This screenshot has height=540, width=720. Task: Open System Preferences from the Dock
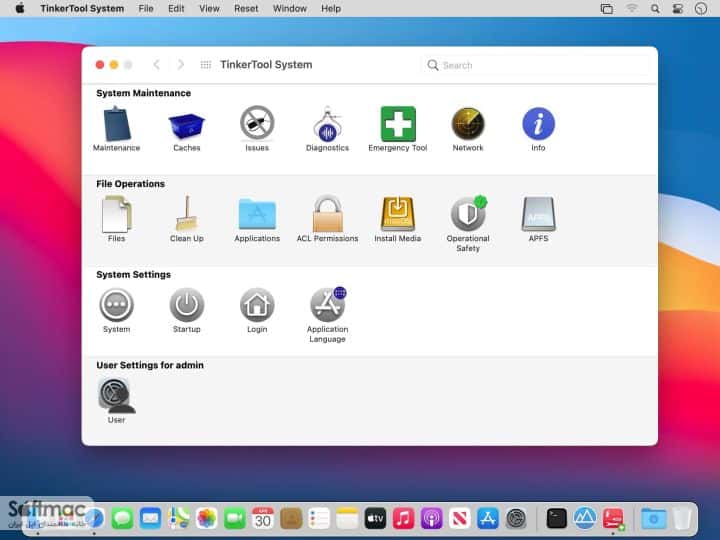tap(516, 519)
